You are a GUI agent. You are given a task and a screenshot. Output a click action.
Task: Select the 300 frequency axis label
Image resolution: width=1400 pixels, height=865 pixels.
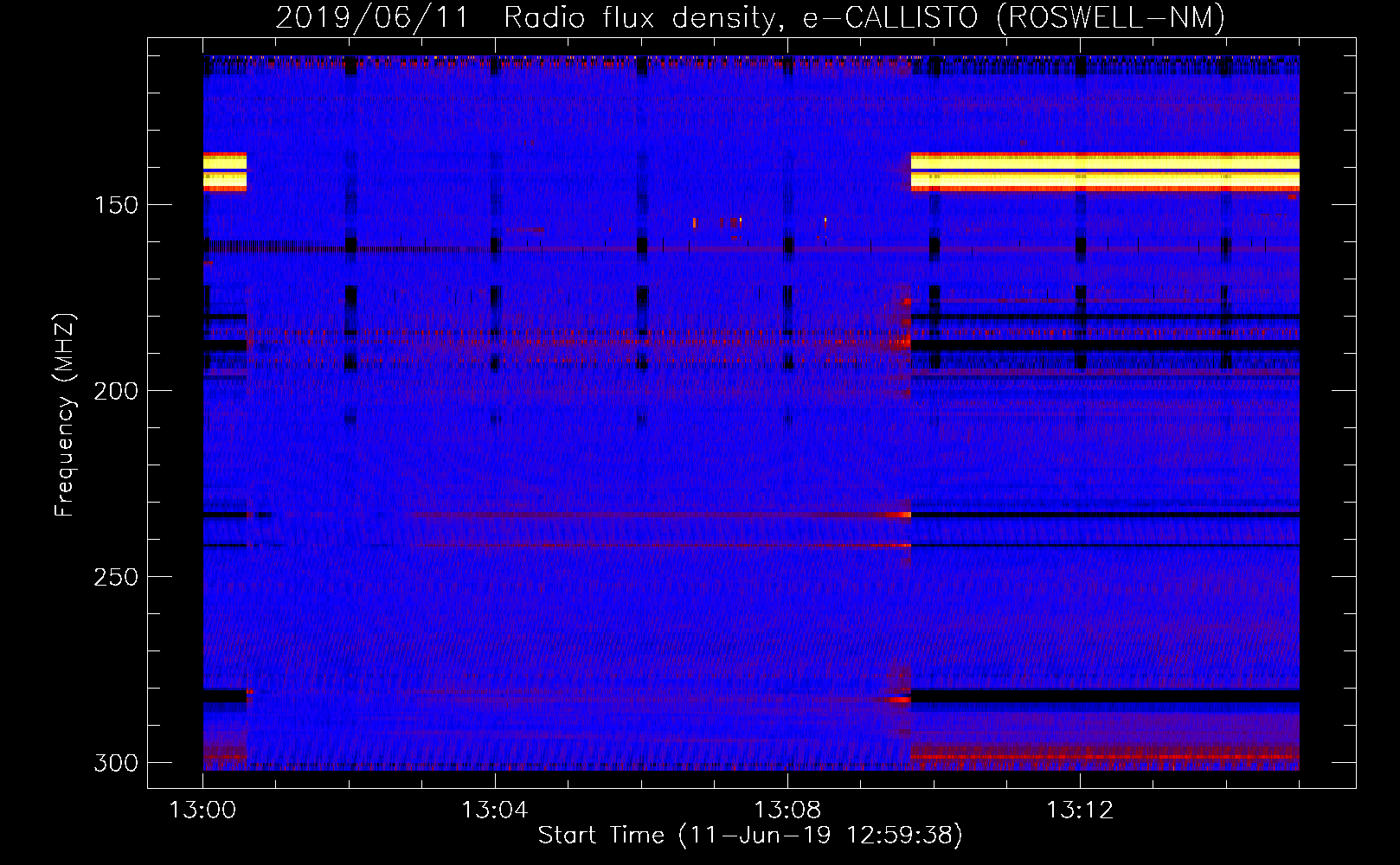[116, 763]
